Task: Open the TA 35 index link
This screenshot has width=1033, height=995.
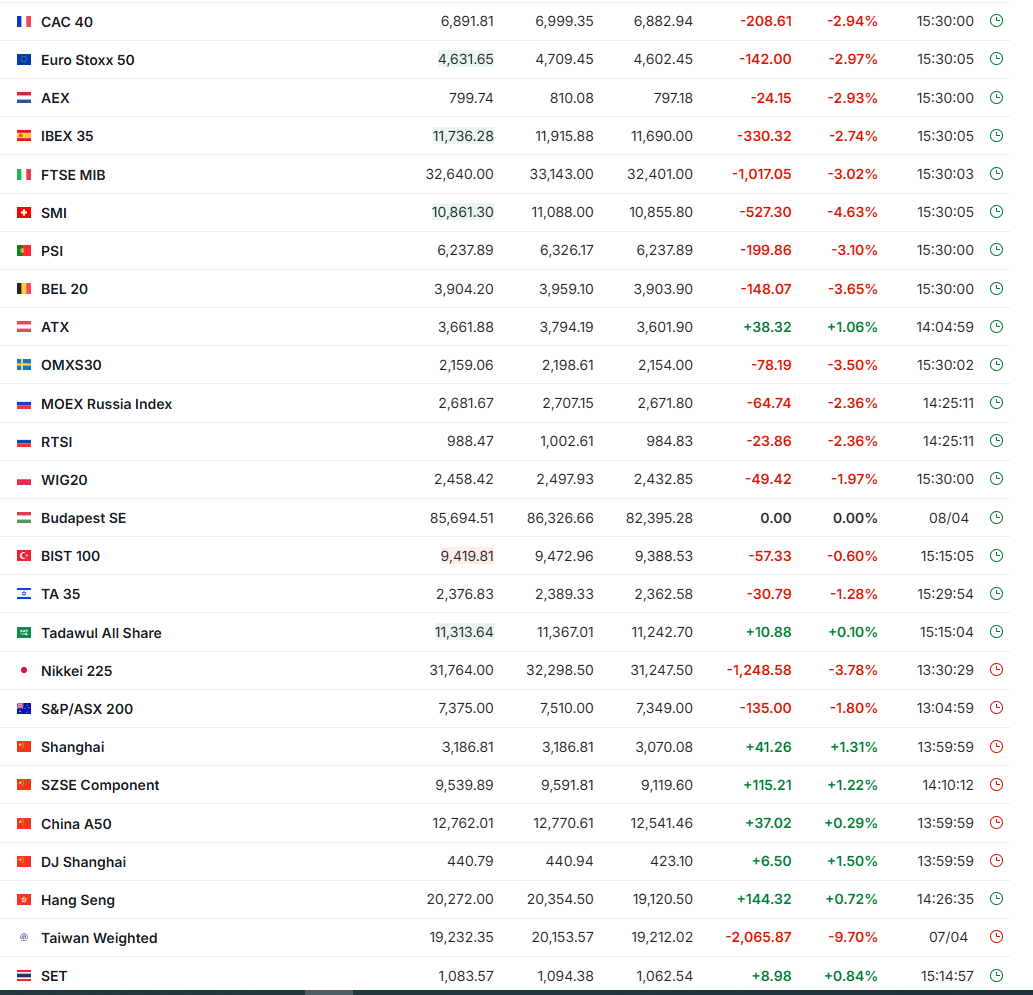Action: tap(61, 594)
